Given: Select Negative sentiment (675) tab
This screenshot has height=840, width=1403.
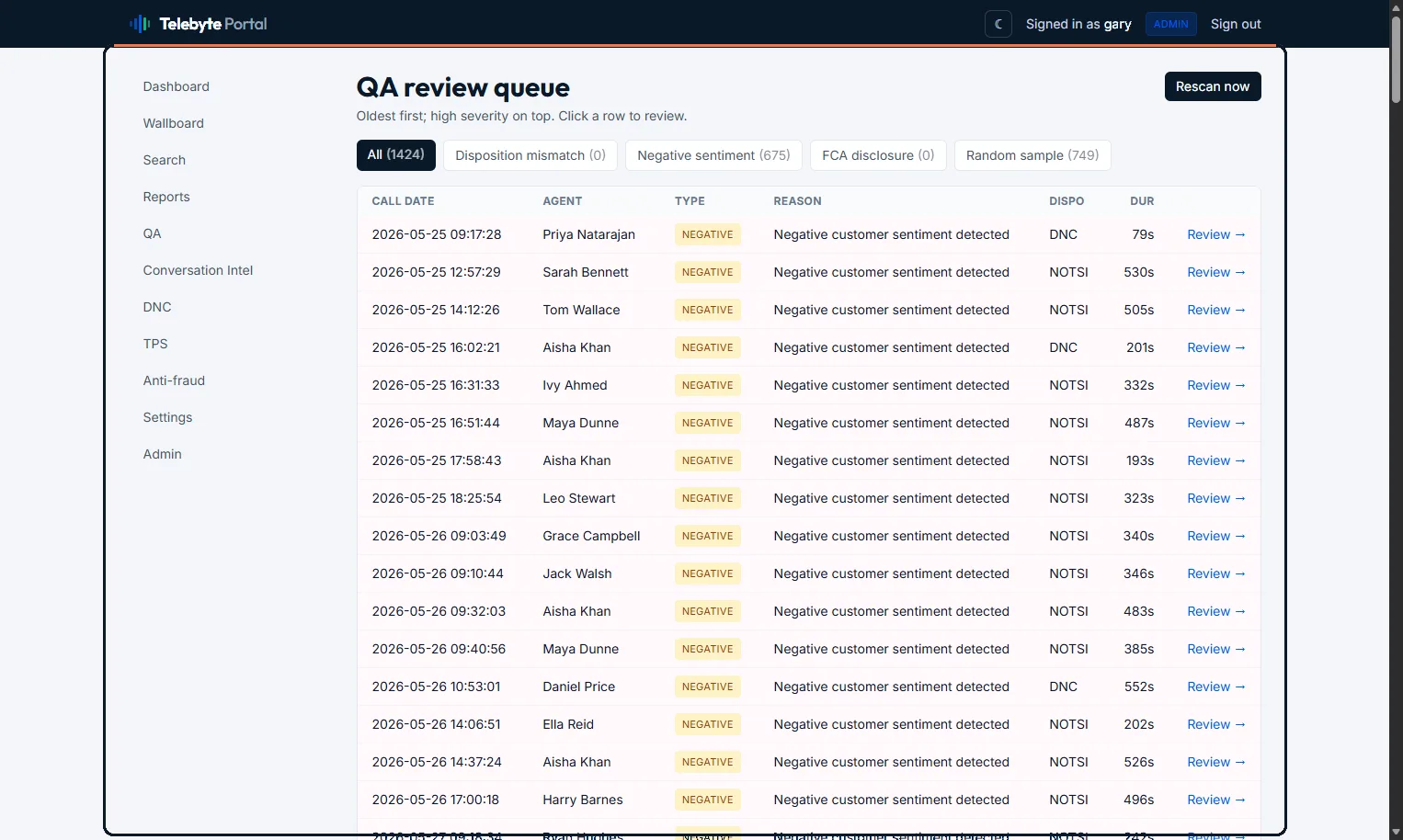Looking at the screenshot, I should coord(713,155).
